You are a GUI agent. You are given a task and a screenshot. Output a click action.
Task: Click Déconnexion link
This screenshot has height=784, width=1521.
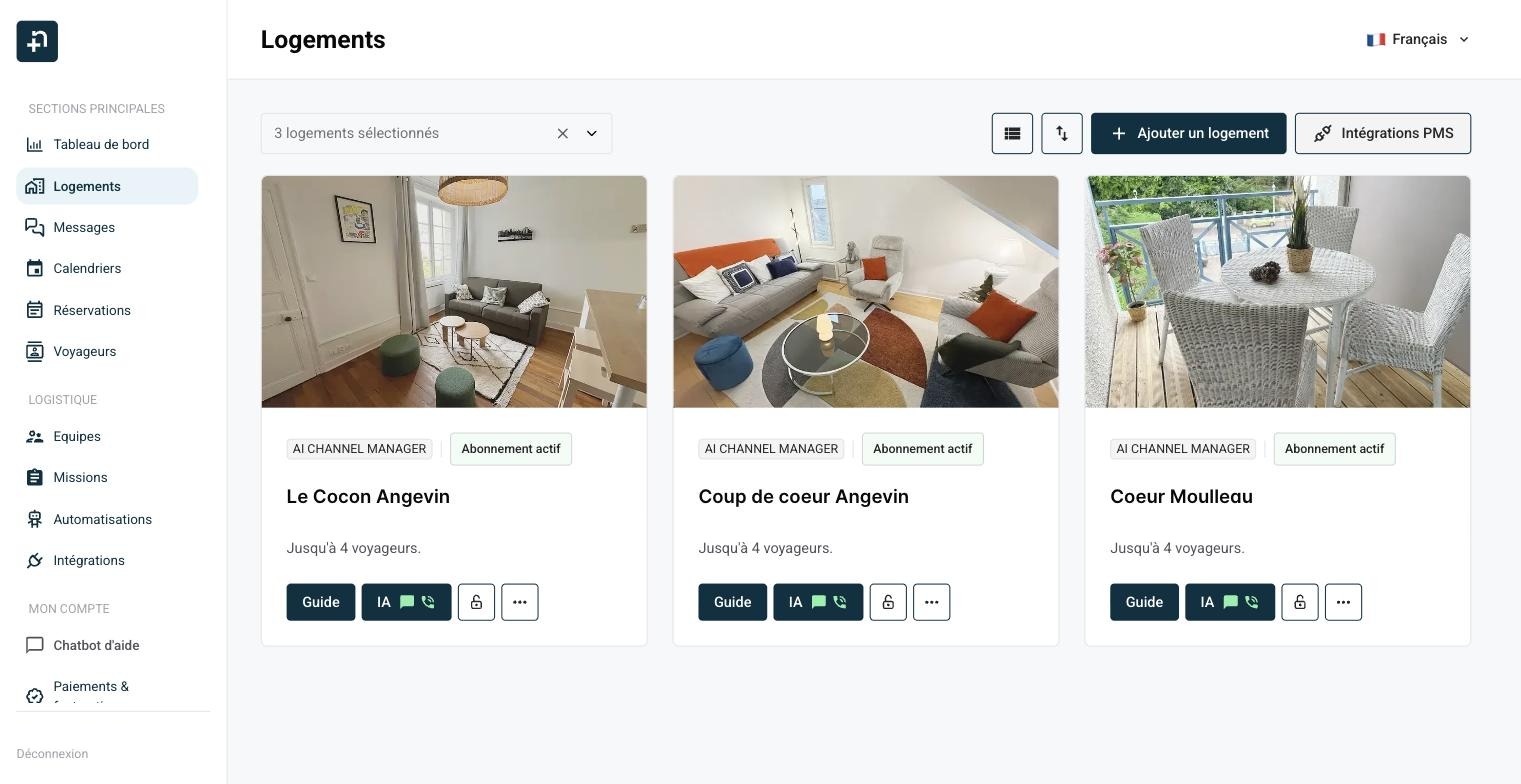(x=52, y=754)
